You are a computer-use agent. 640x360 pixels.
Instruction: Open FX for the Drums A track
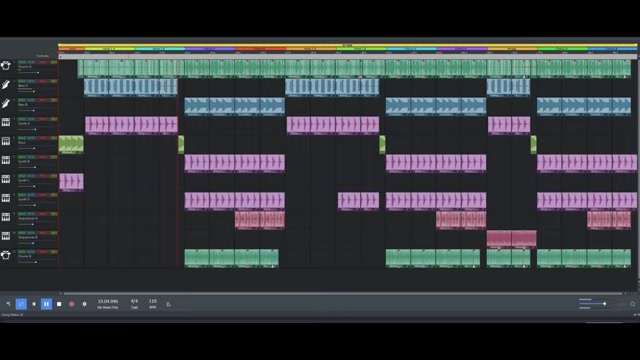point(53,62)
